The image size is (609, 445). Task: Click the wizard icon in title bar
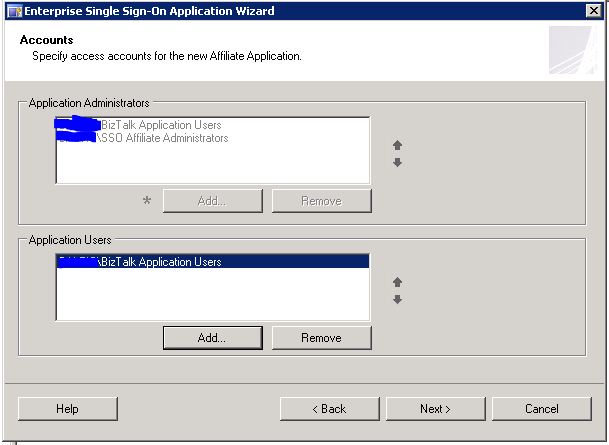tap(15, 11)
